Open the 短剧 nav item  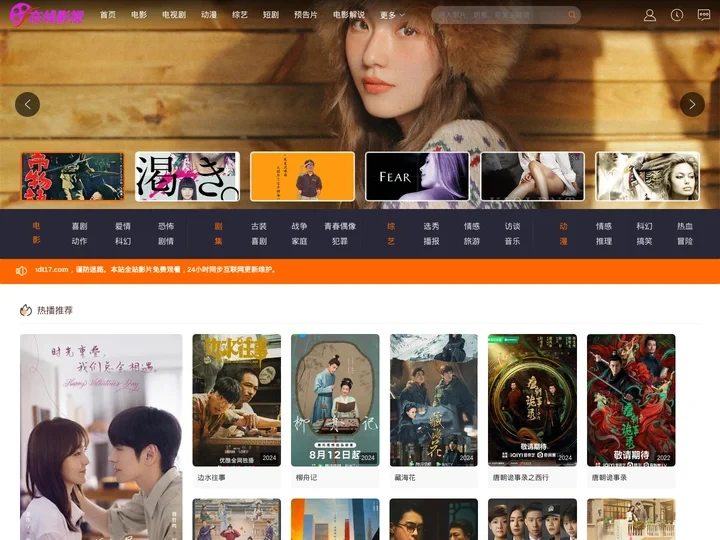(271, 15)
